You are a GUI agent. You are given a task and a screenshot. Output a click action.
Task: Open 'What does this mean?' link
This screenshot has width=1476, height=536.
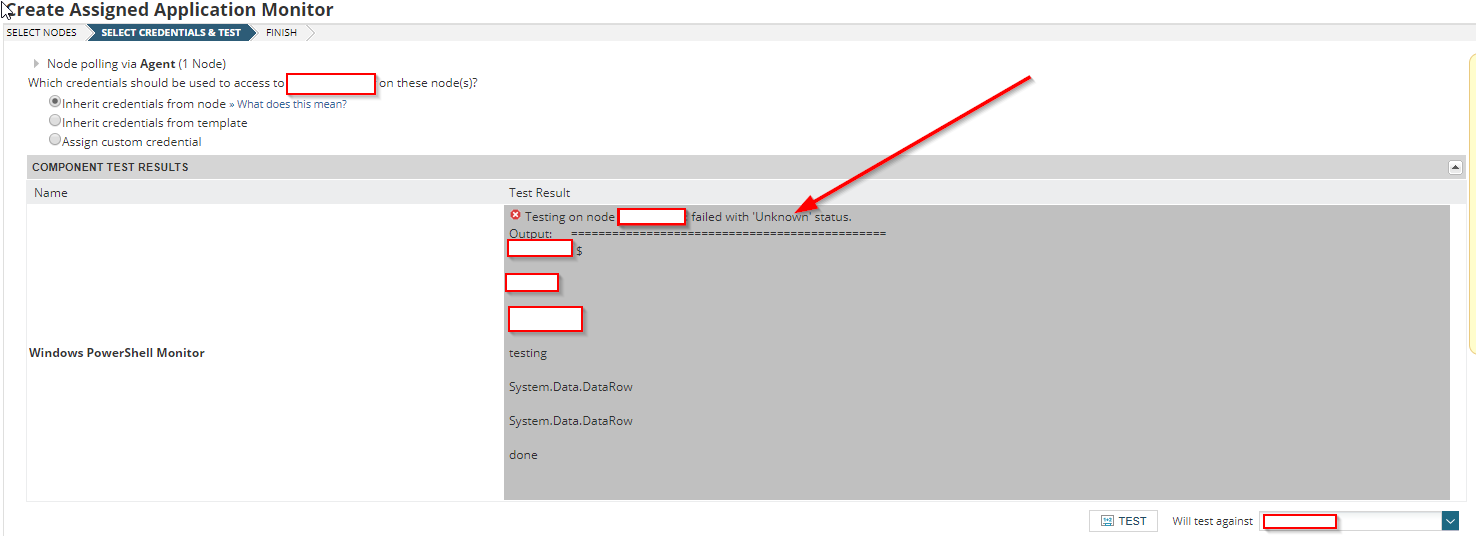click(292, 104)
